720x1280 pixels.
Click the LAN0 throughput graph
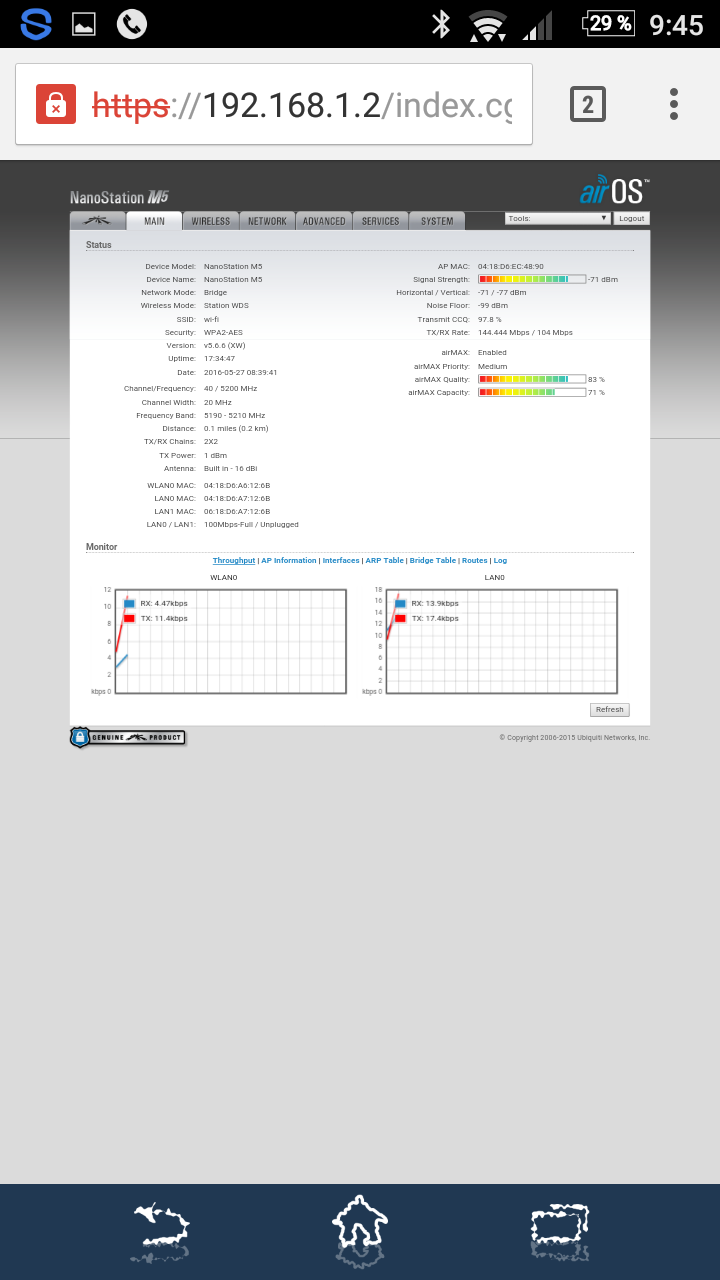tap(501, 641)
